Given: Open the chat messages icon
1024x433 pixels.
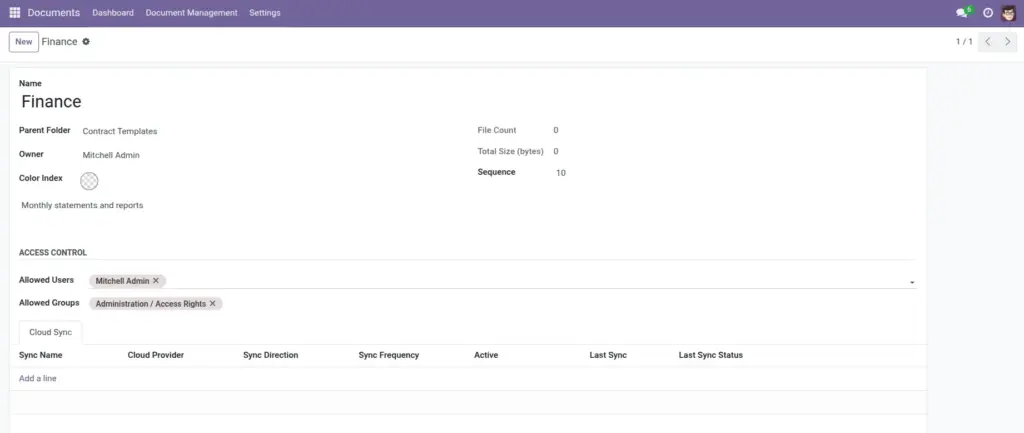Looking at the screenshot, I should tap(963, 12).
